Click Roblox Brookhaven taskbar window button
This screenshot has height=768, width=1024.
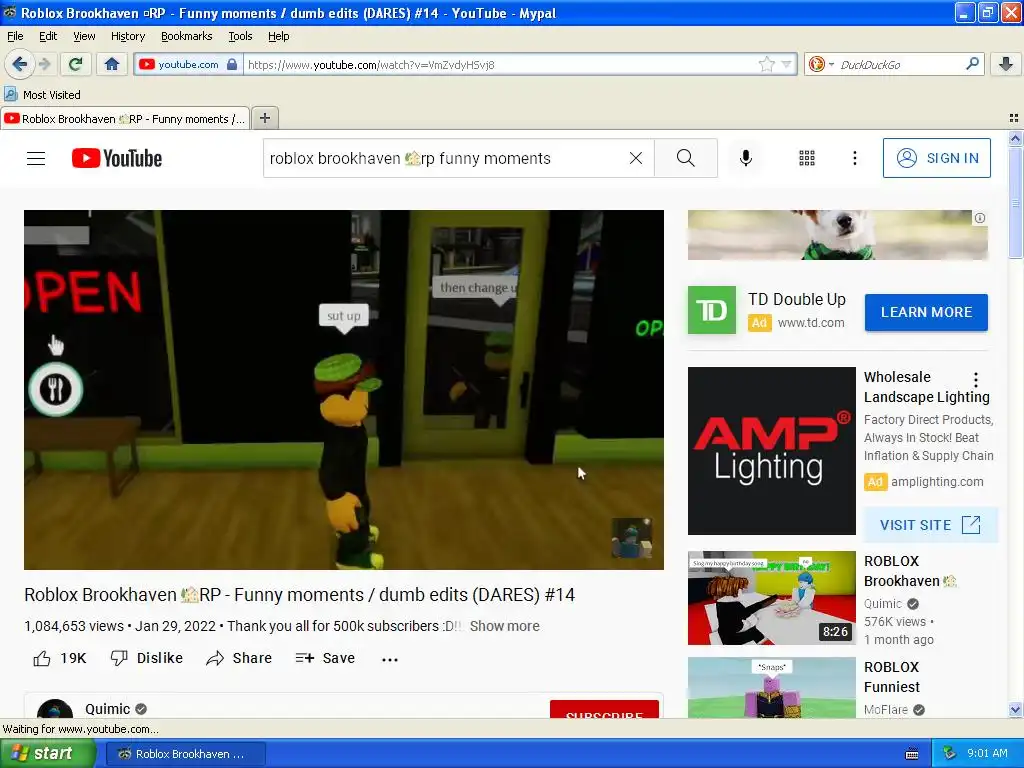(x=186, y=754)
